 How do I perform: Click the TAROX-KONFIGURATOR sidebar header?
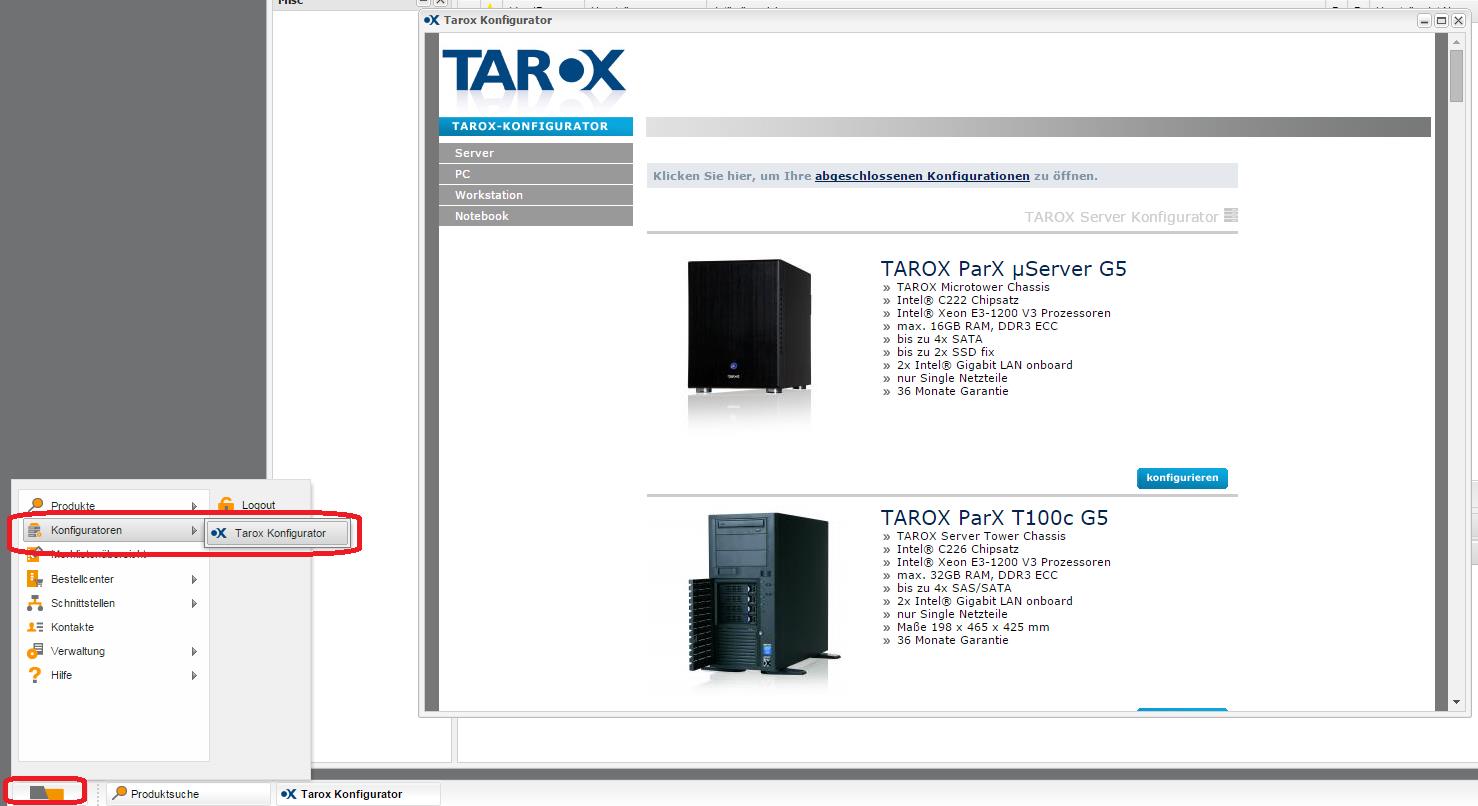(536, 126)
